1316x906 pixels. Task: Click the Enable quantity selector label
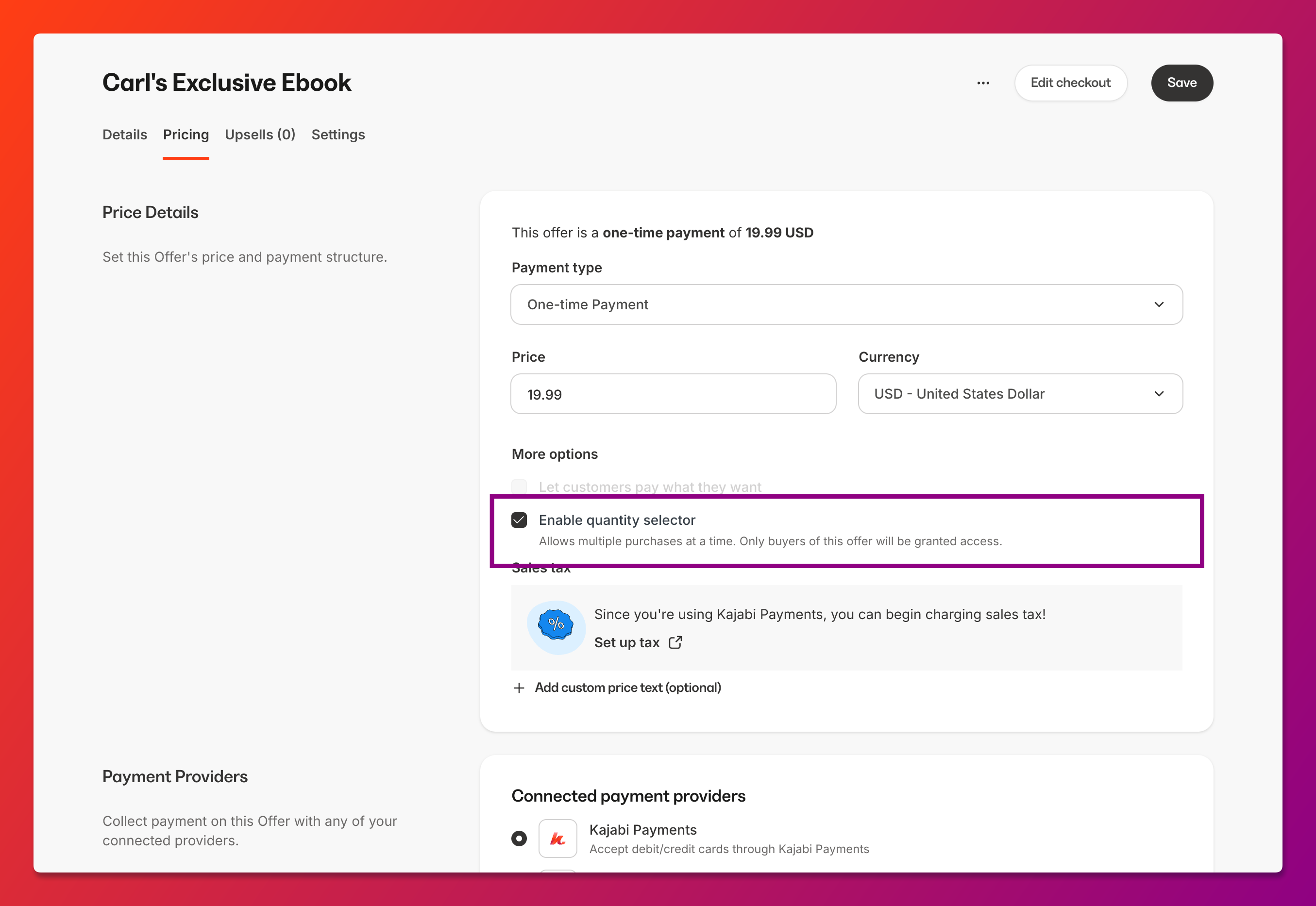617,520
